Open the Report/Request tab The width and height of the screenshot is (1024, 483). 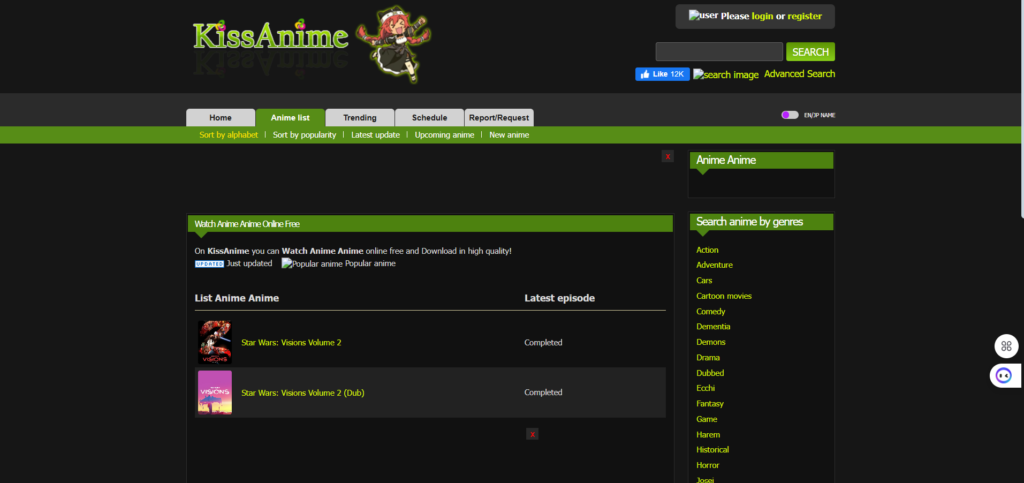pyautogui.click(x=499, y=118)
